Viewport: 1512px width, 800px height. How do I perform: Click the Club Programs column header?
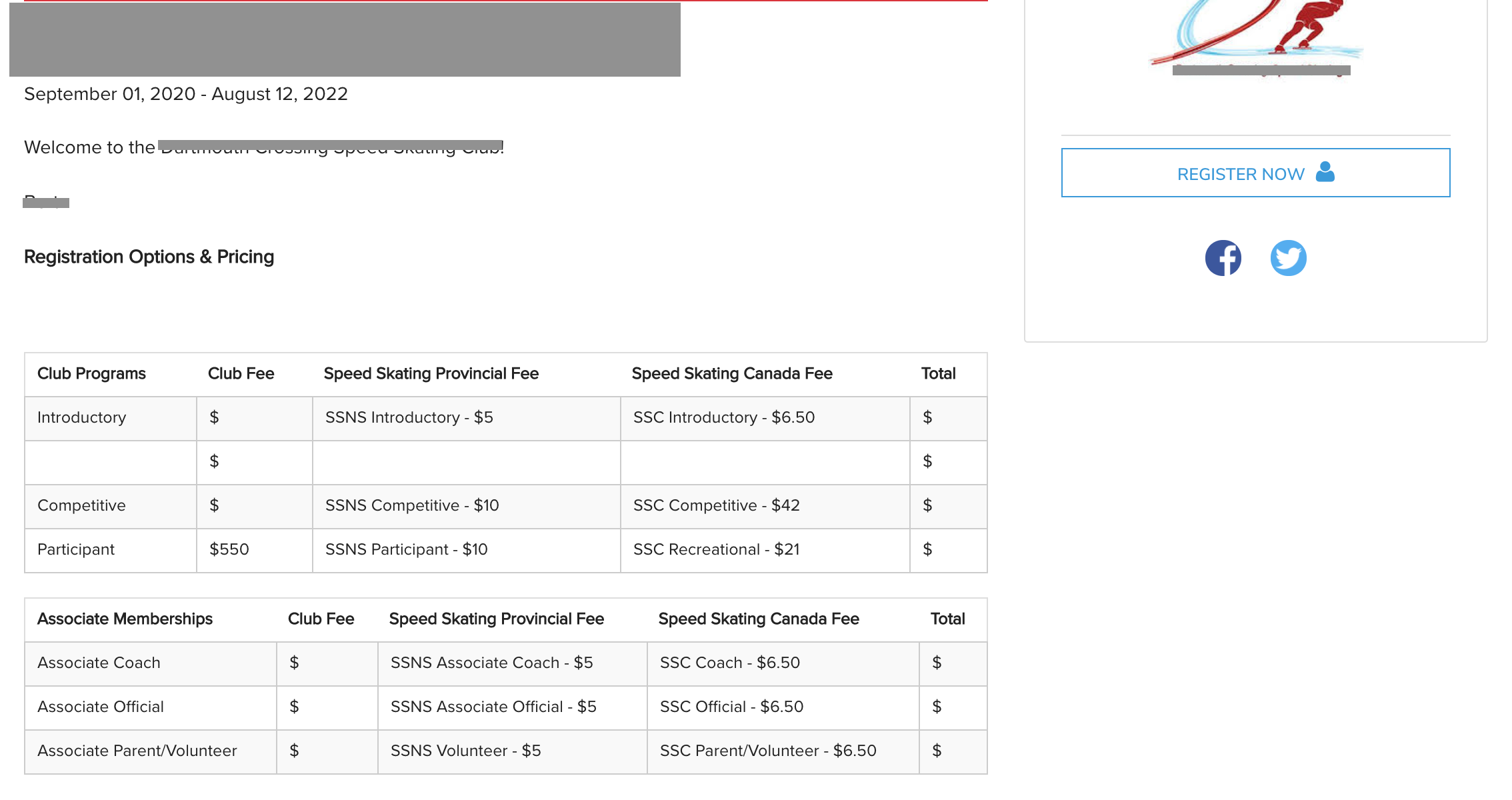(91, 373)
